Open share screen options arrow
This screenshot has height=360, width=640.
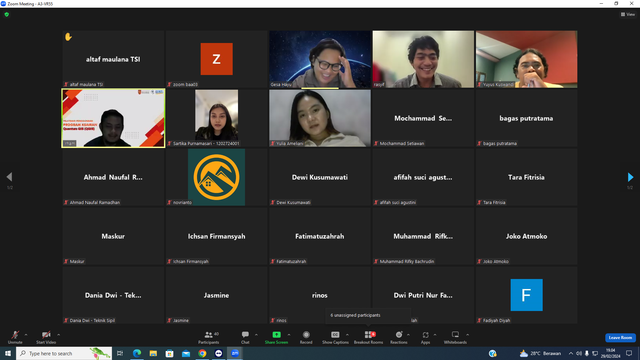(289, 335)
